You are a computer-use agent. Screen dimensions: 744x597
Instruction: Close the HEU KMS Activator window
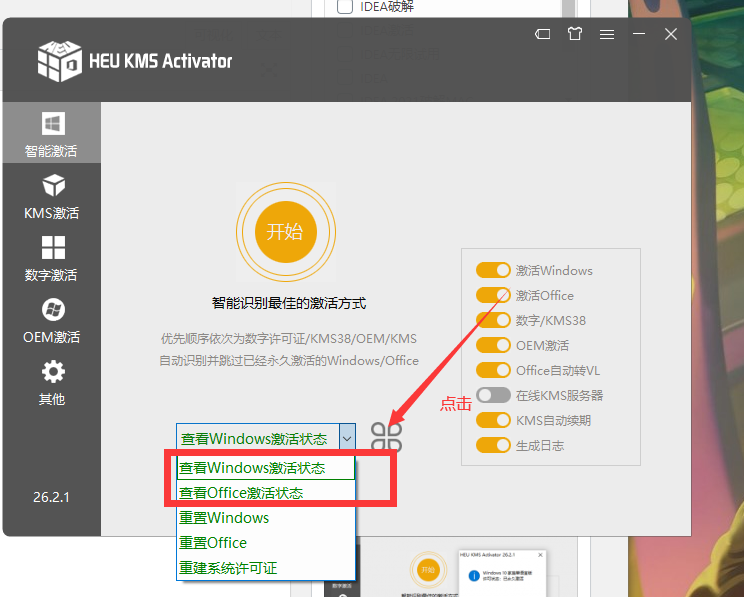(671, 34)
